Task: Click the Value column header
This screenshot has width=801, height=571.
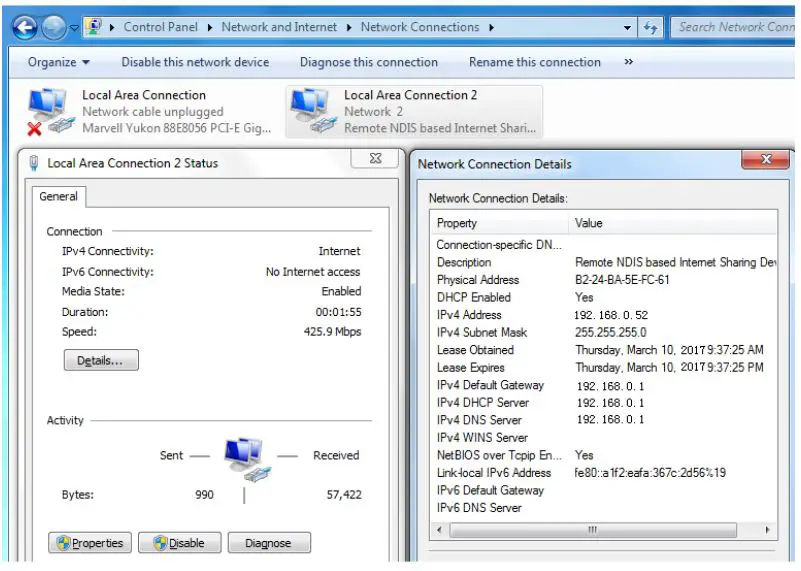Action: pyautogui.click(x=673, y=223)
